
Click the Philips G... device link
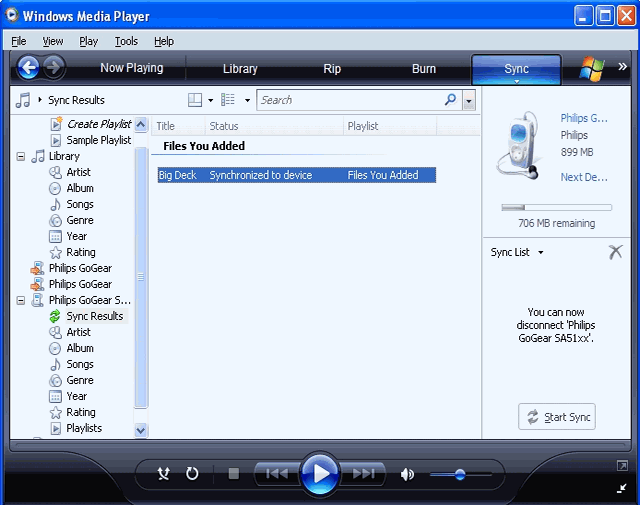584,118
